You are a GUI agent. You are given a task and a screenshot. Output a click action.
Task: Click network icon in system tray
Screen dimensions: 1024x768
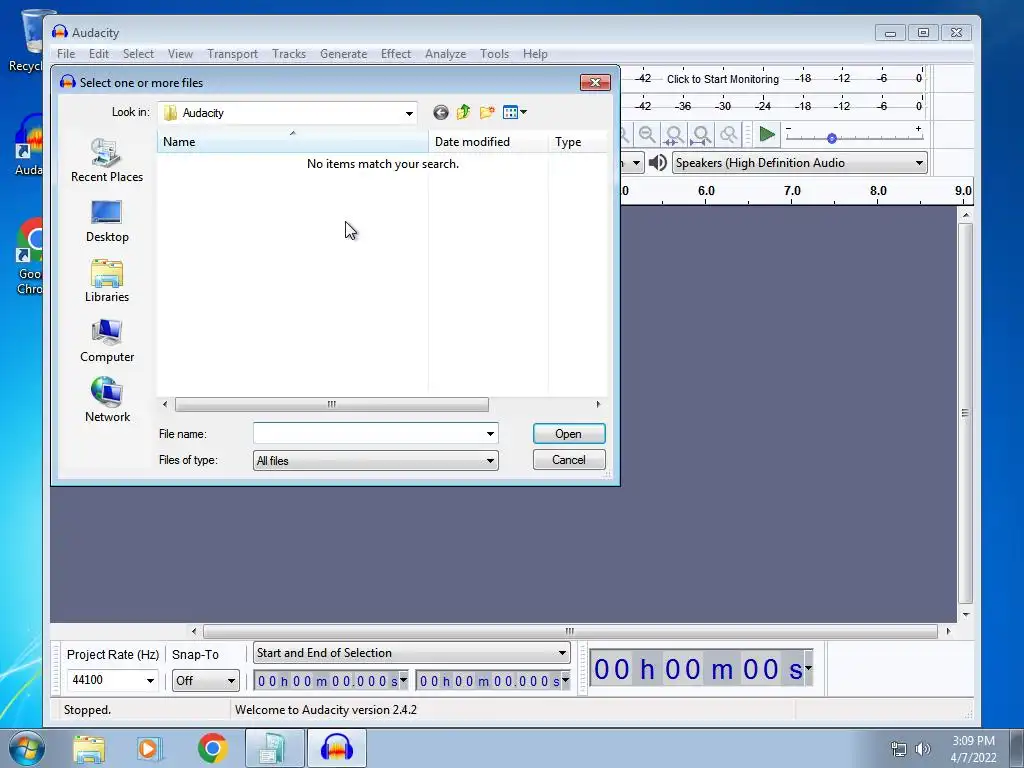(899, 749)
